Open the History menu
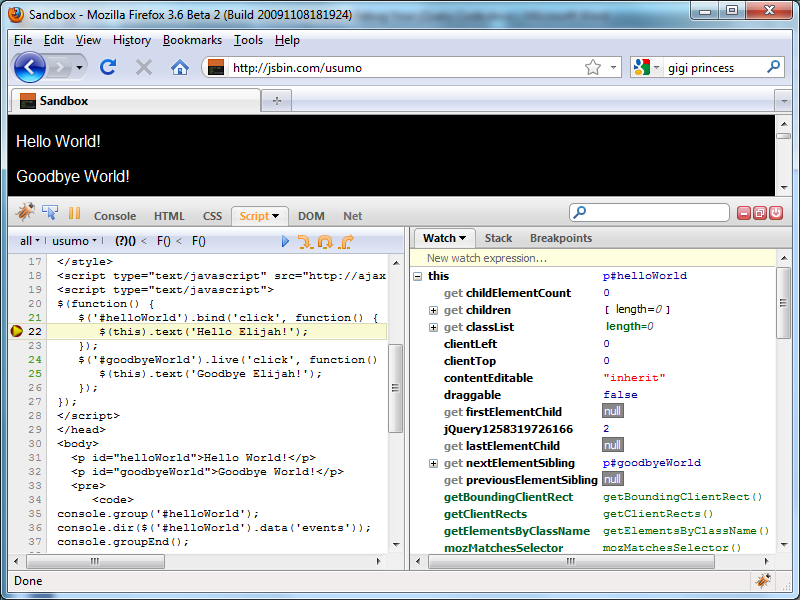The width and height of the screenshot is (800, 600). tap(132, 40)
